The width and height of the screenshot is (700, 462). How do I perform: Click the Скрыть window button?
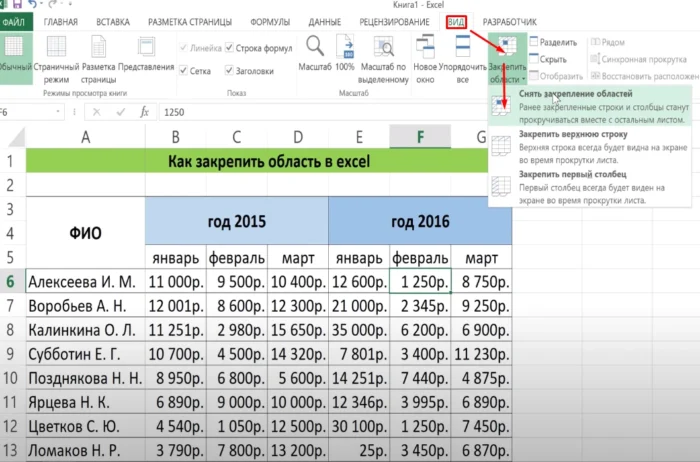tap(547, 59)
